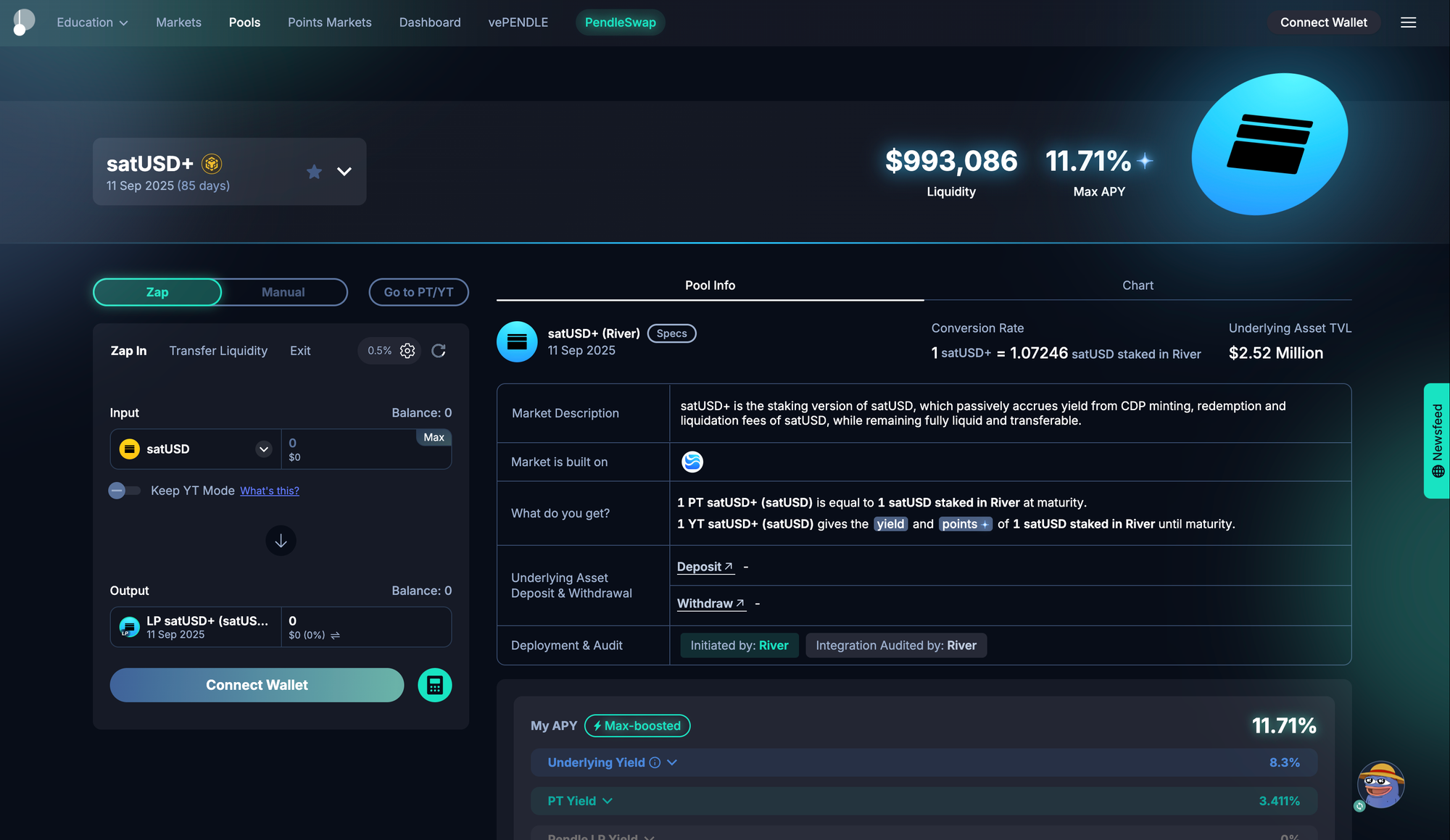The height and width of the screenshot is (840, 1450).
Task: Click the points + highlighted tag
Action: [x=966, y=524]
